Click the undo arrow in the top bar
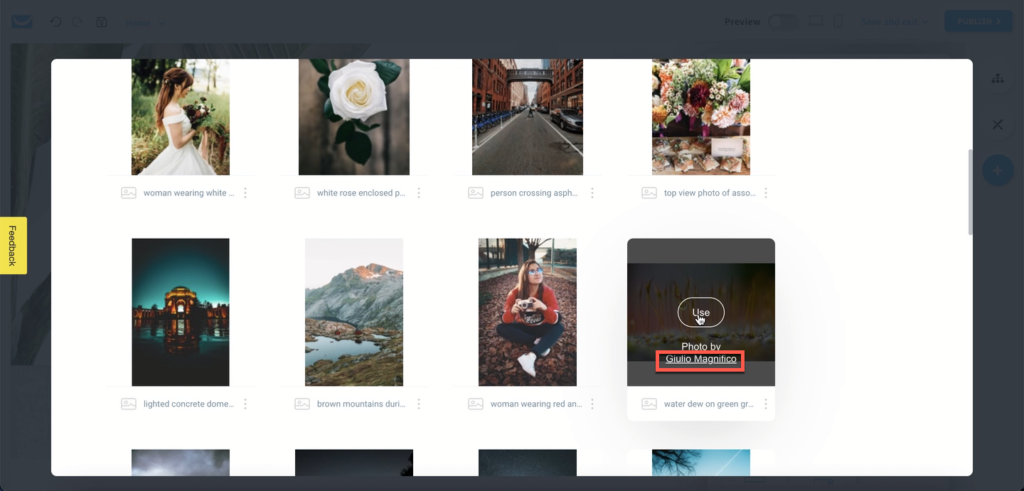1024x491 pixels. (x=56, y=22)
